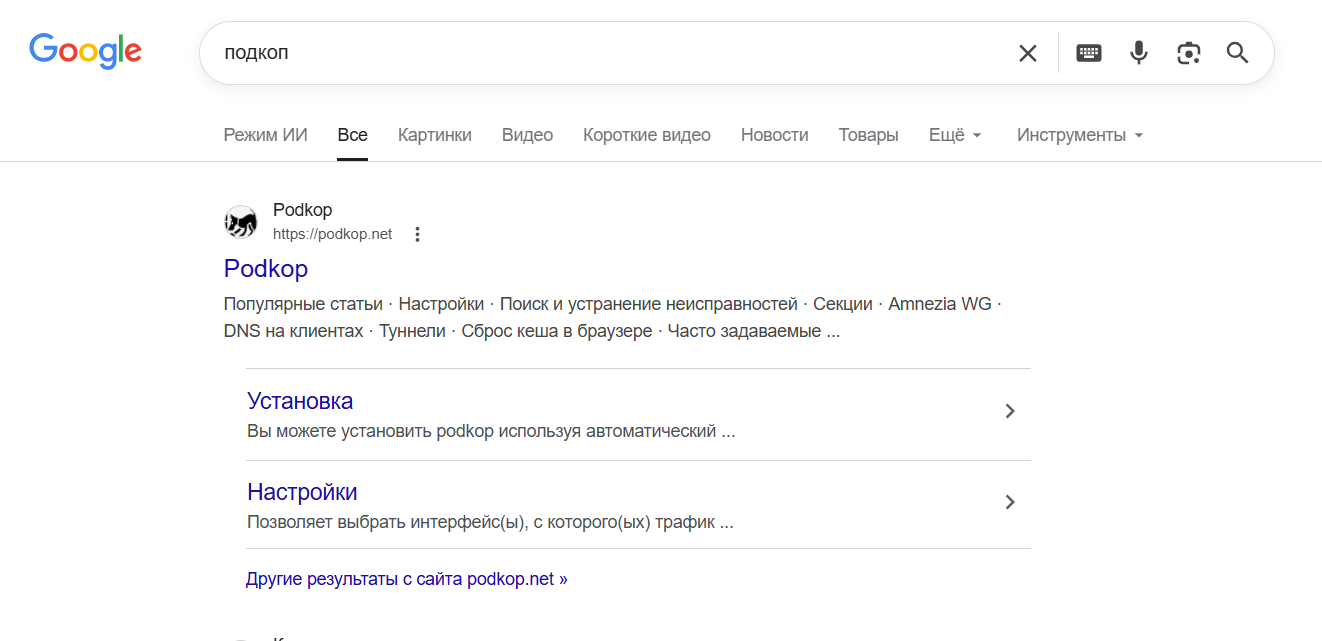Click the chevron in the Установка row
Image resolution: width=1322 pixels, height=641 pixels.
tap(1010, 411)
